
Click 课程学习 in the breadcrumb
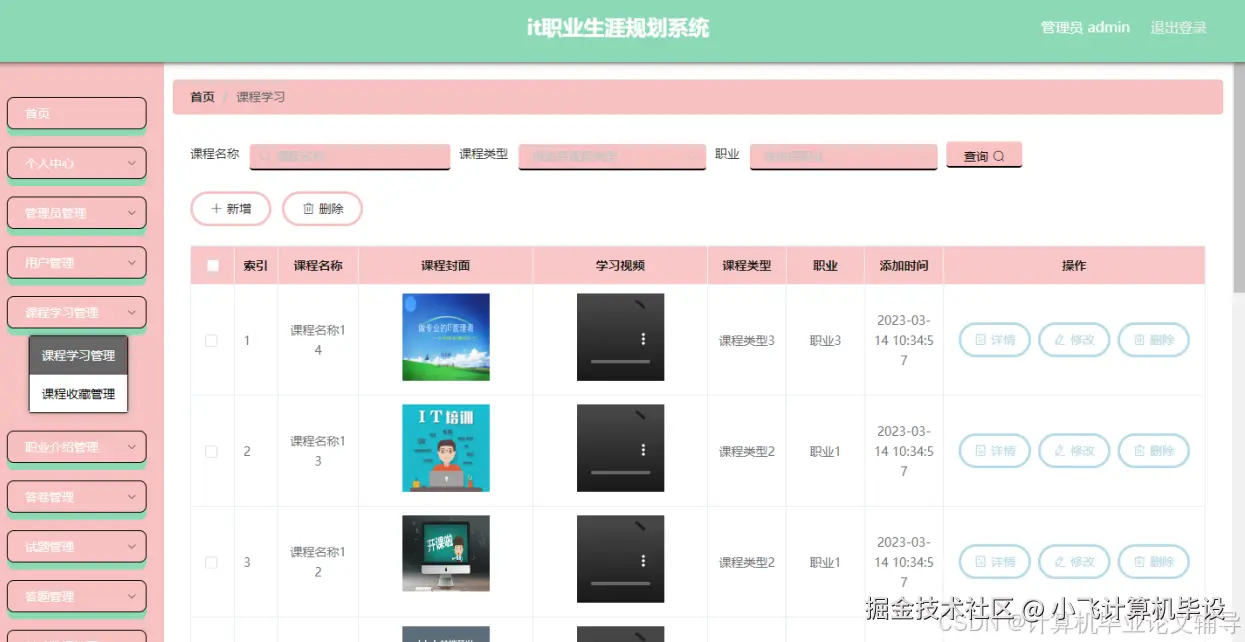(x=261, y=97)
